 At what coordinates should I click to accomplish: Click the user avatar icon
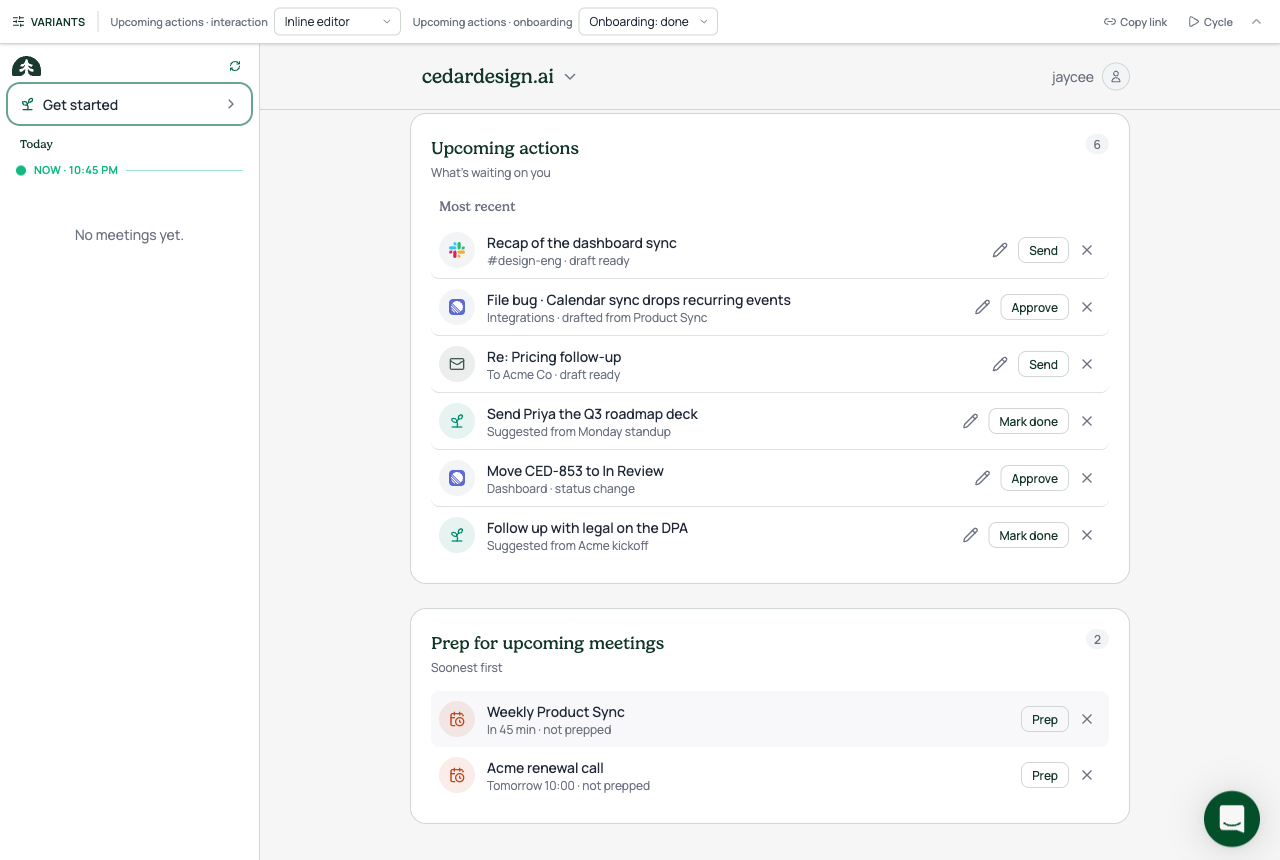(1116, 77)
